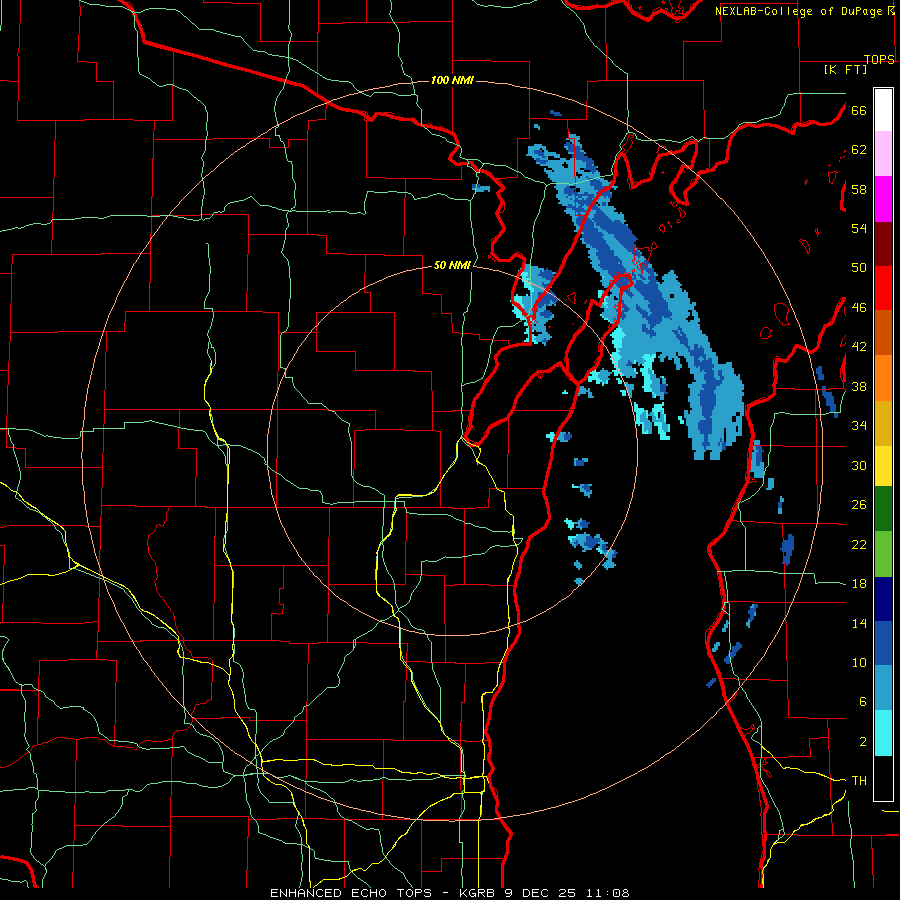The width and height of the screenshot is (900, 900).
Task: Click the 'TH' threshold legend label
Action: 859,781
